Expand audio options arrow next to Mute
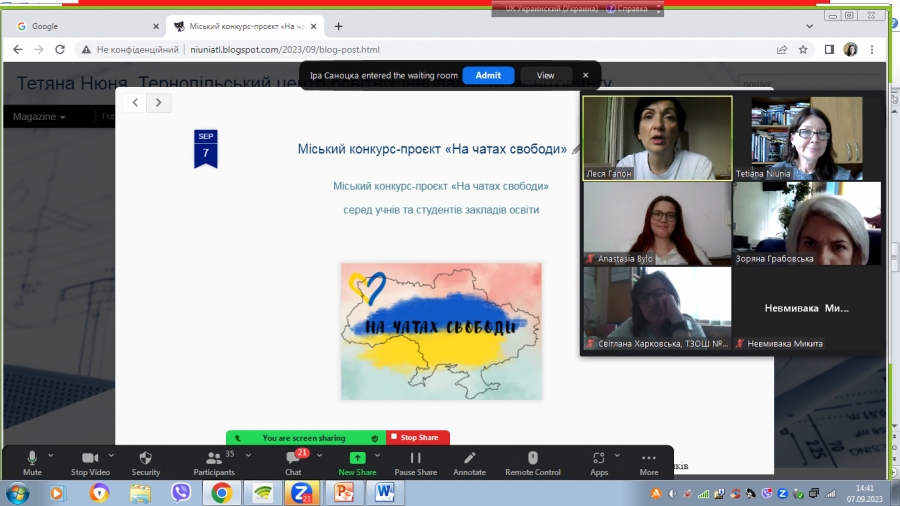900x506 pixels. pyautogui.click(x=53, y=454)
